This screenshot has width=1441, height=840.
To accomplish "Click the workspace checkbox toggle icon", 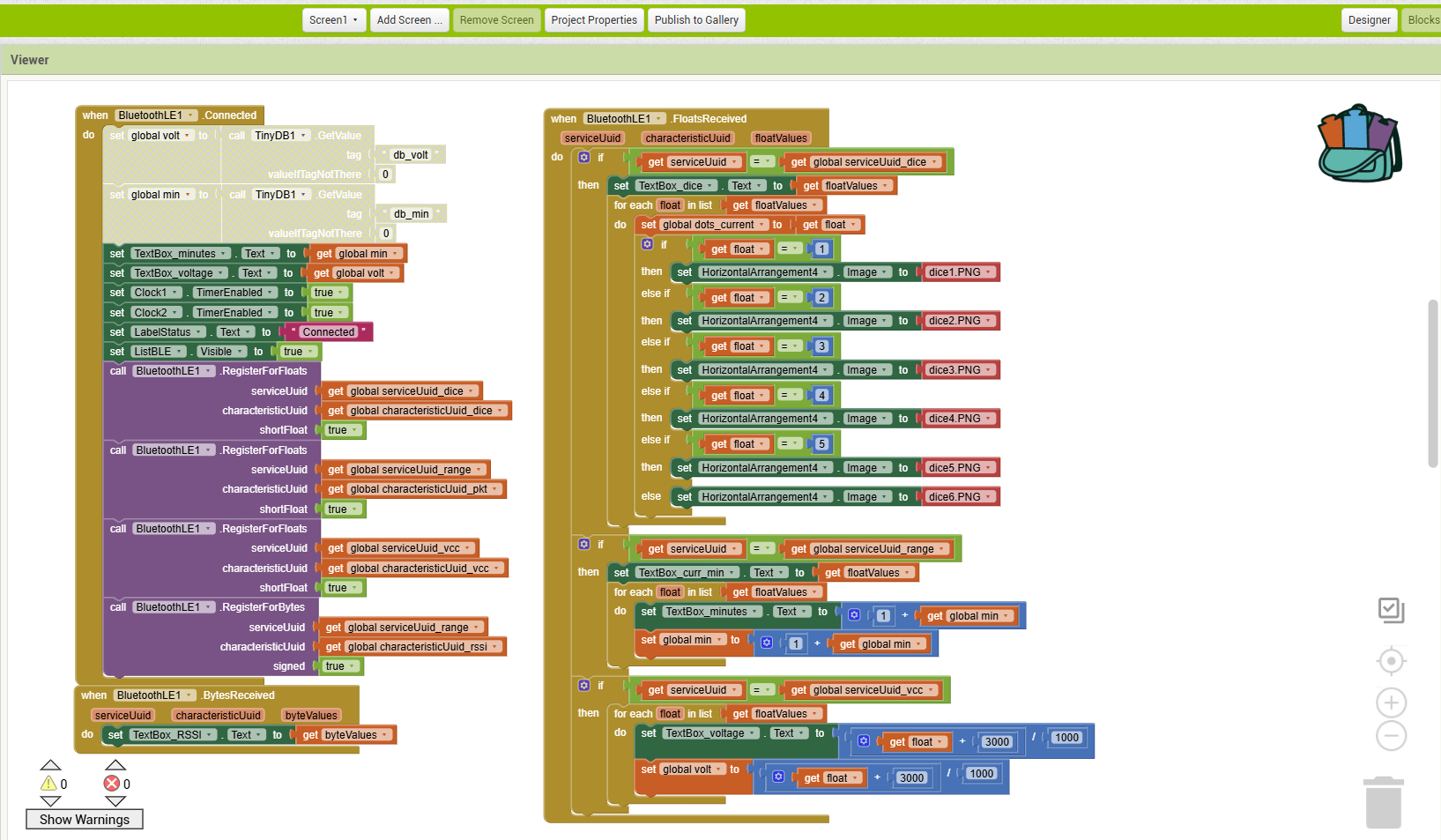I will [1391, 610].
